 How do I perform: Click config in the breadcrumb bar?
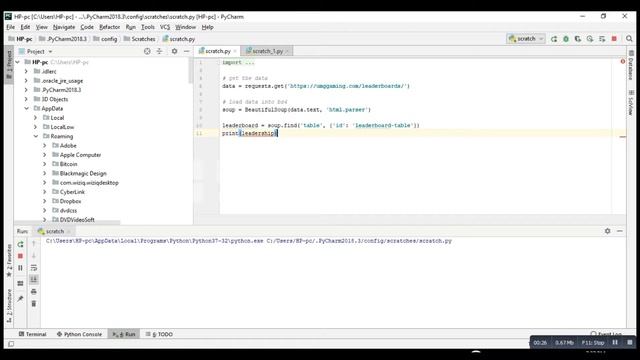pyautogui.click(x=105, y=39)
